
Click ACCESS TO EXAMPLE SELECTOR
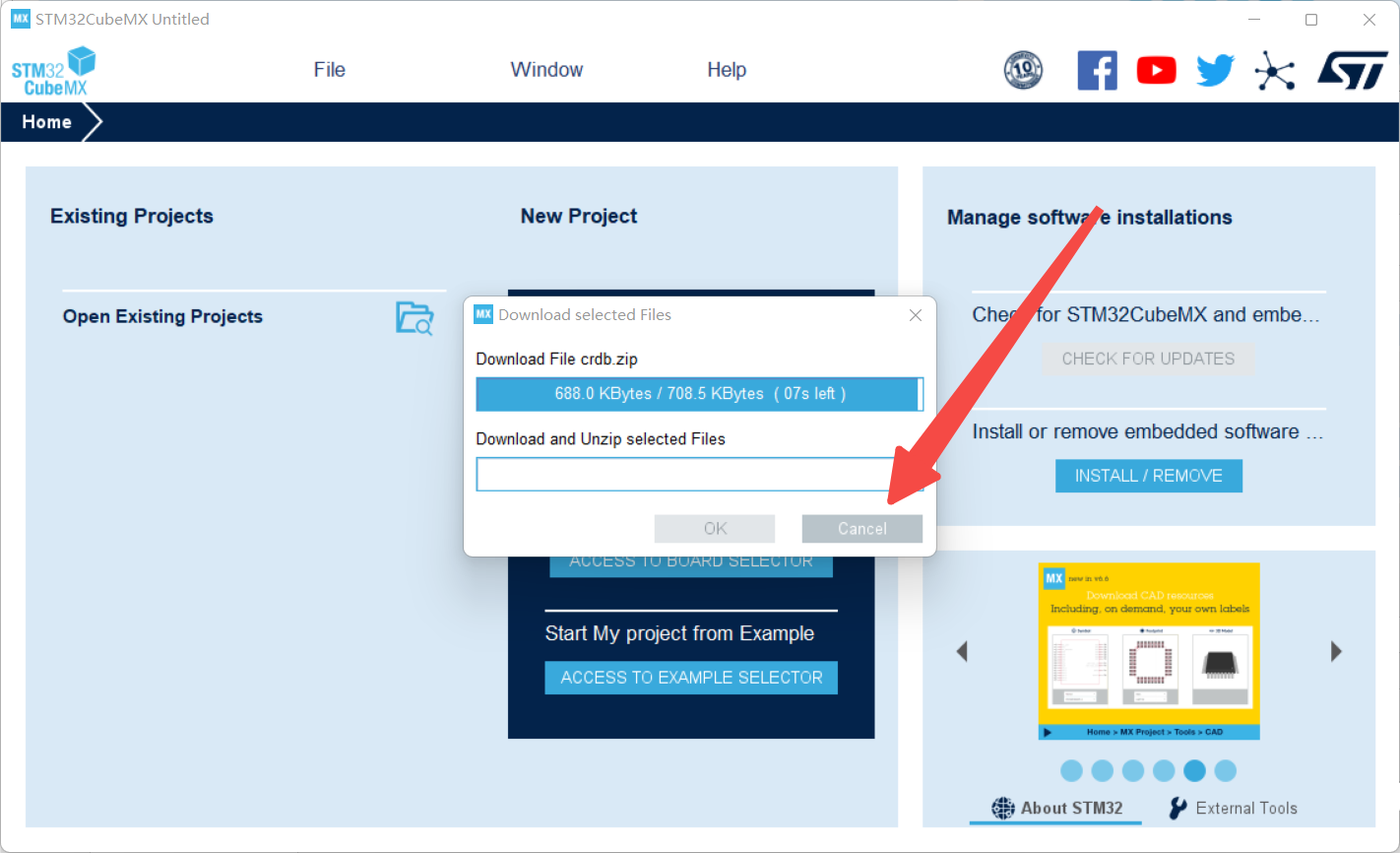pos(691,678)
